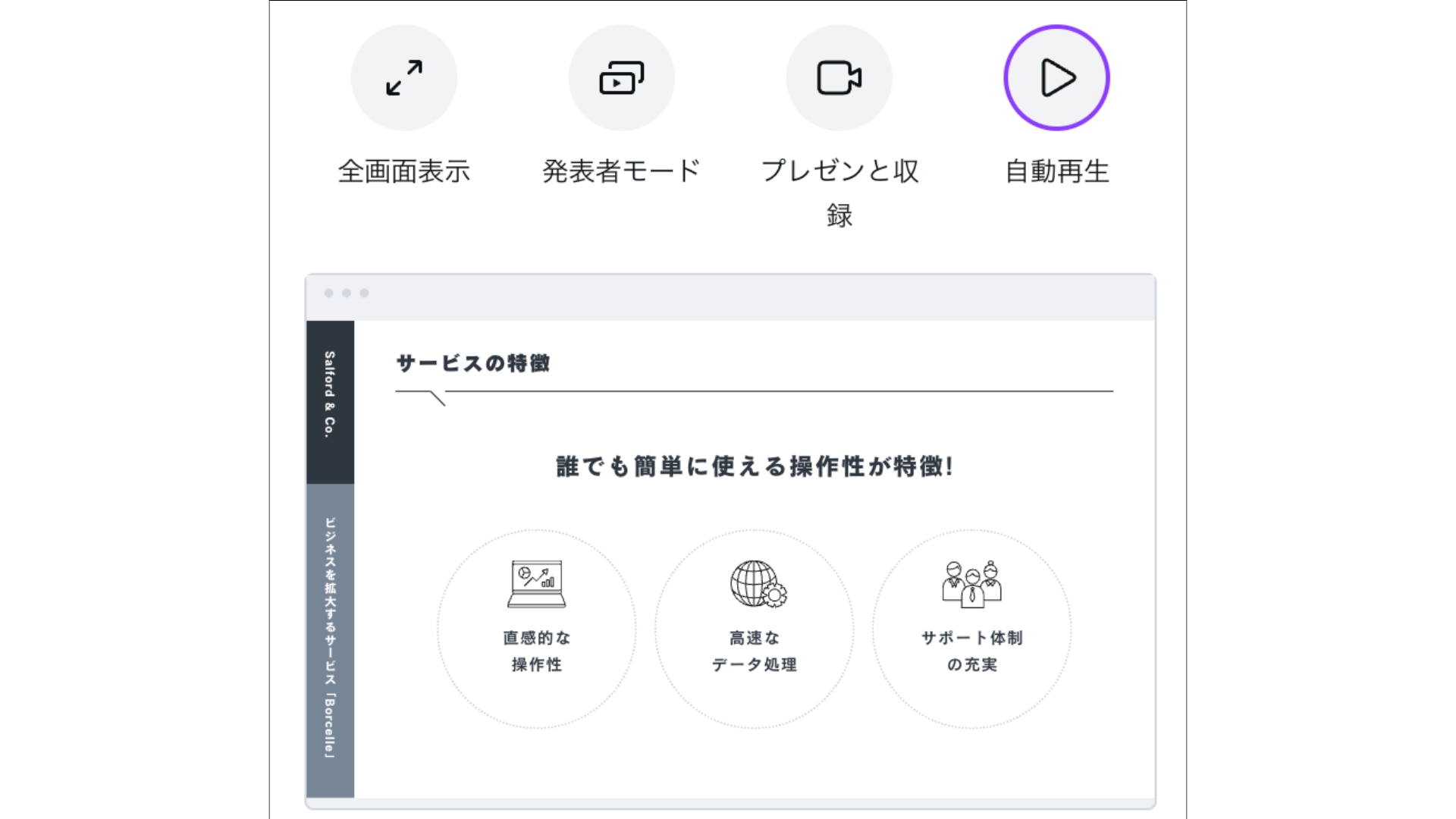
Task: Click the presenter mode screens icon
Action: click(x=621, y=77)
